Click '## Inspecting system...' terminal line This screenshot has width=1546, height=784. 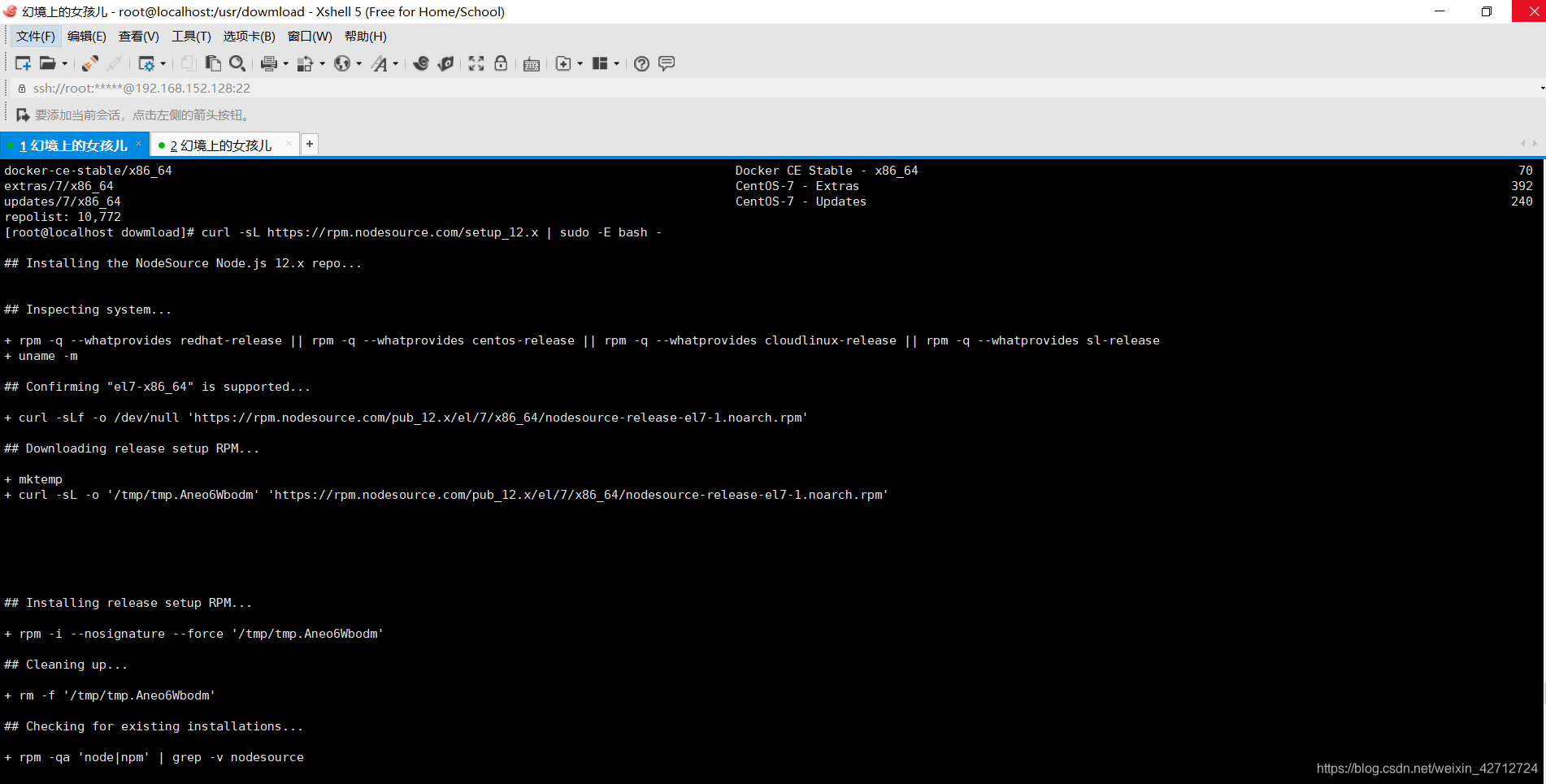(88, 310)
